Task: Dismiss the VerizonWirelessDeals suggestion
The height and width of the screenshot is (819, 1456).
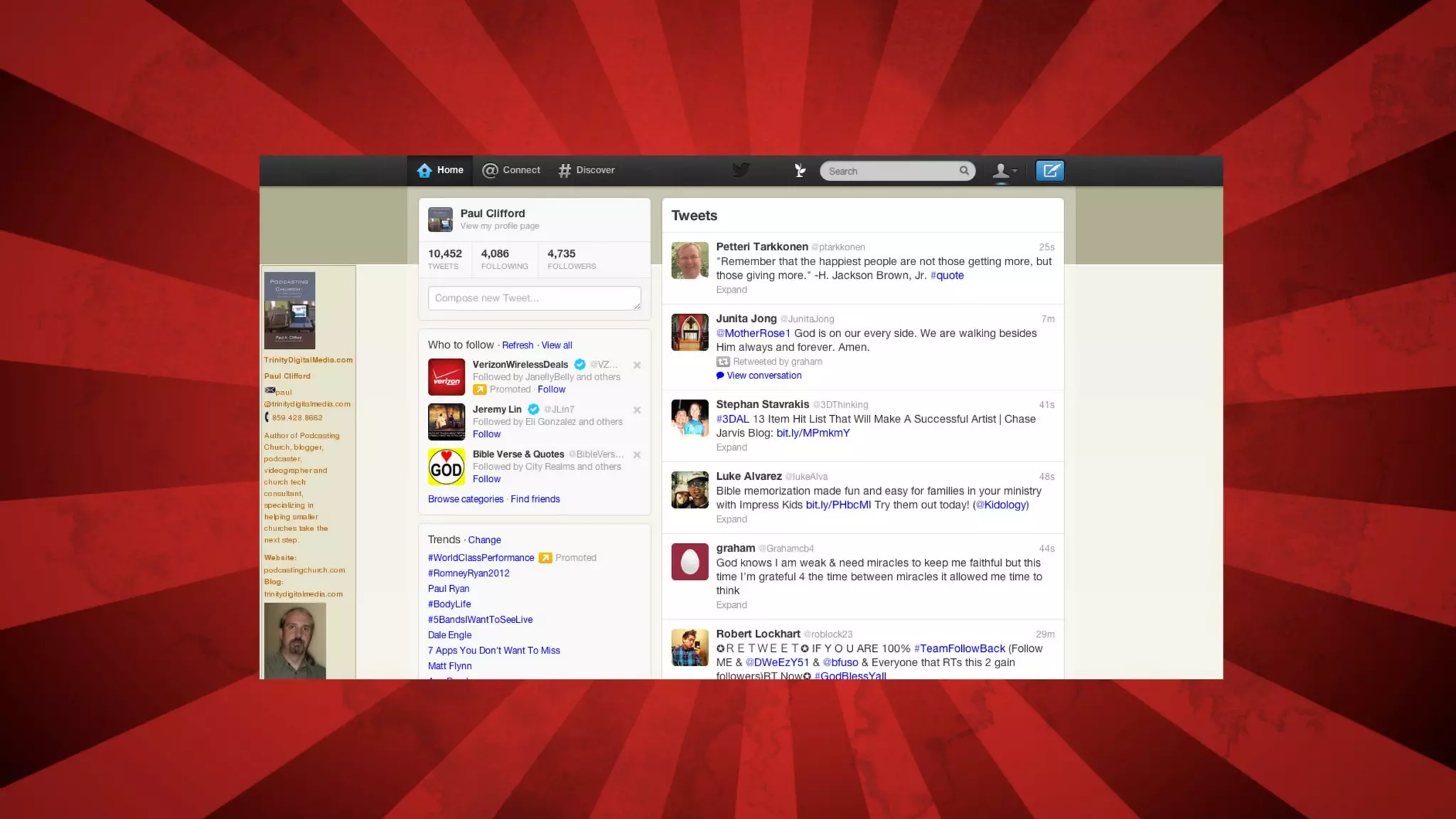Action: click(637, 365)
